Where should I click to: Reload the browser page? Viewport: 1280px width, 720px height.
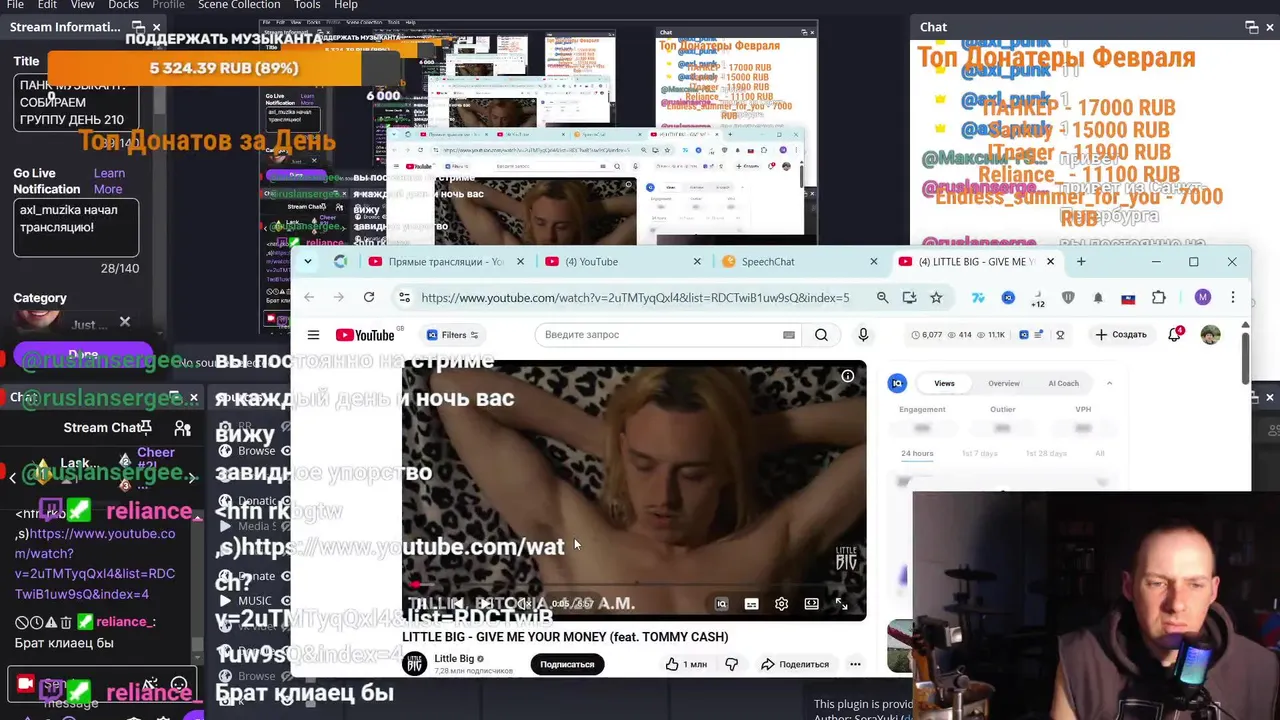coord(369,297)
